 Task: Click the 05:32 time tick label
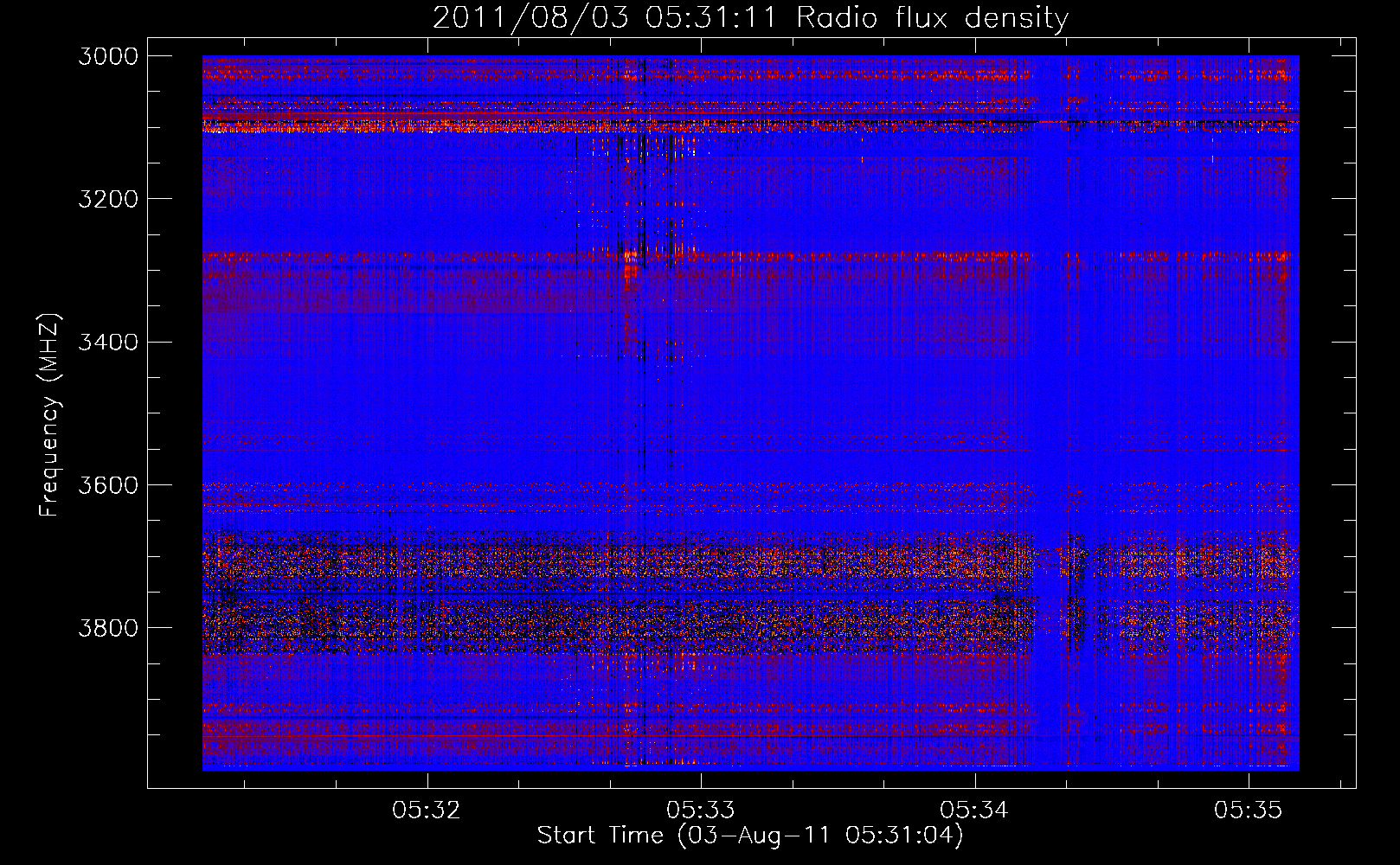(427, 811)
